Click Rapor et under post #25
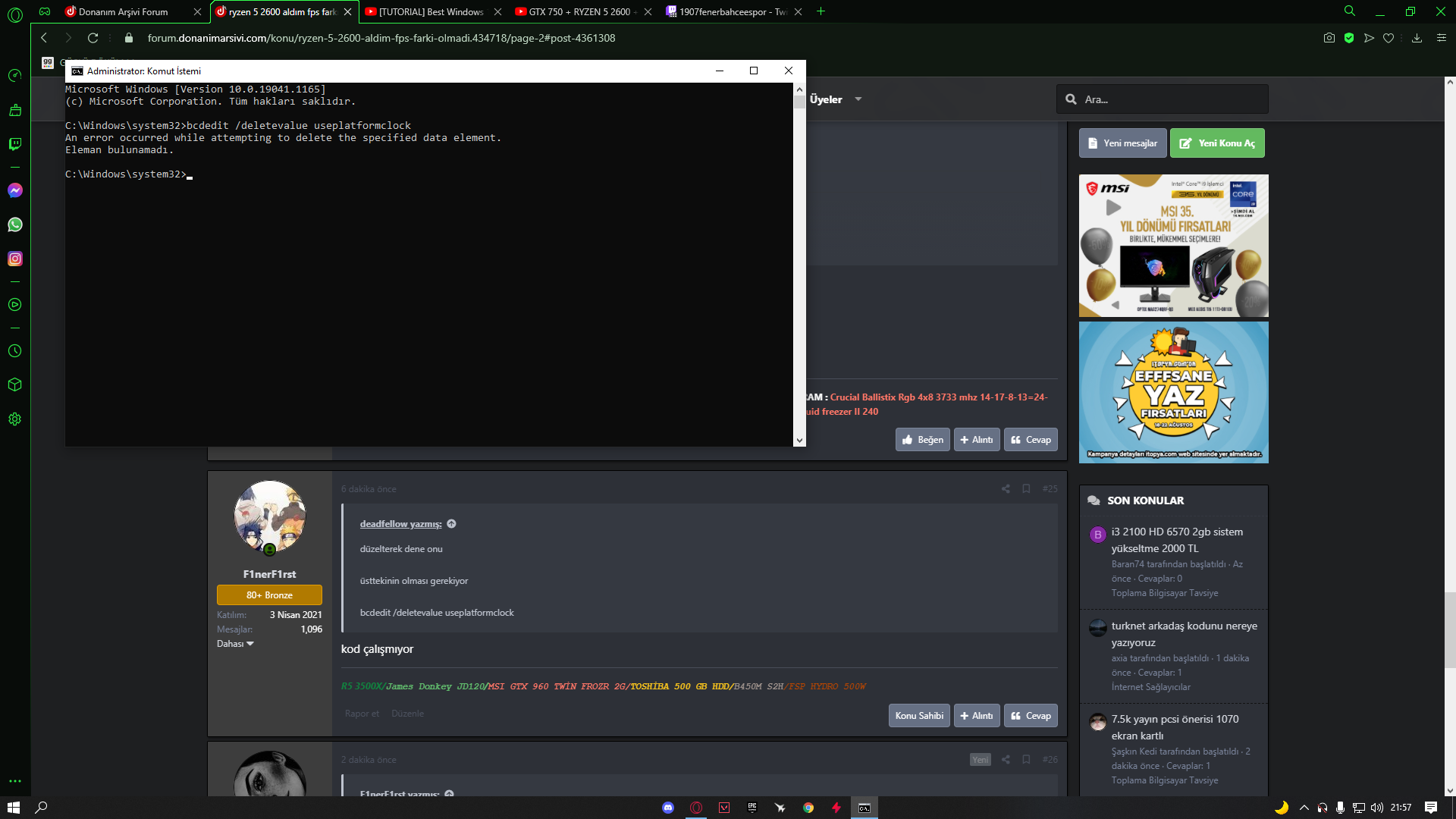1456x819 pixels. coord(362,714)
